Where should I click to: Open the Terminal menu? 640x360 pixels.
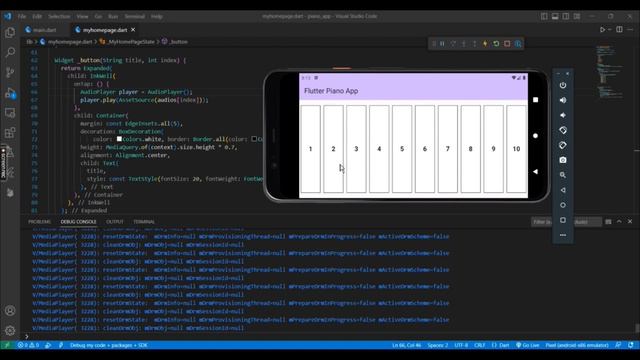click(135, 16)
